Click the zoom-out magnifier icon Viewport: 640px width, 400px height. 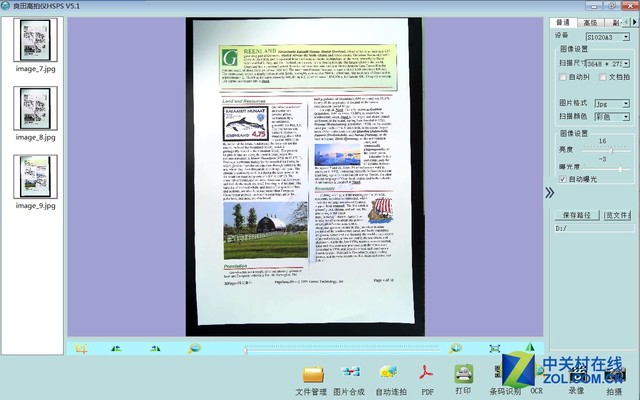coord(195,348)
